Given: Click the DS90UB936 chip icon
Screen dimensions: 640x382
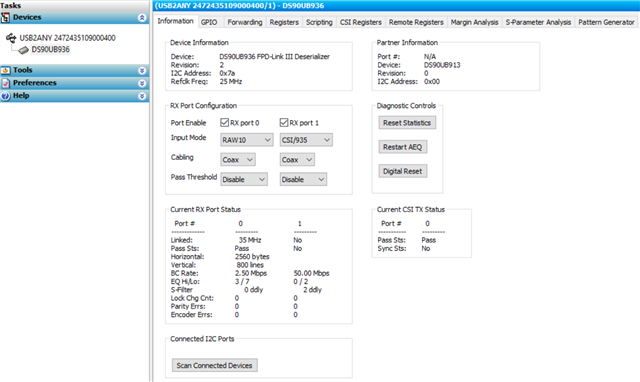Looking at the screenshot, I should click(24, 50).
